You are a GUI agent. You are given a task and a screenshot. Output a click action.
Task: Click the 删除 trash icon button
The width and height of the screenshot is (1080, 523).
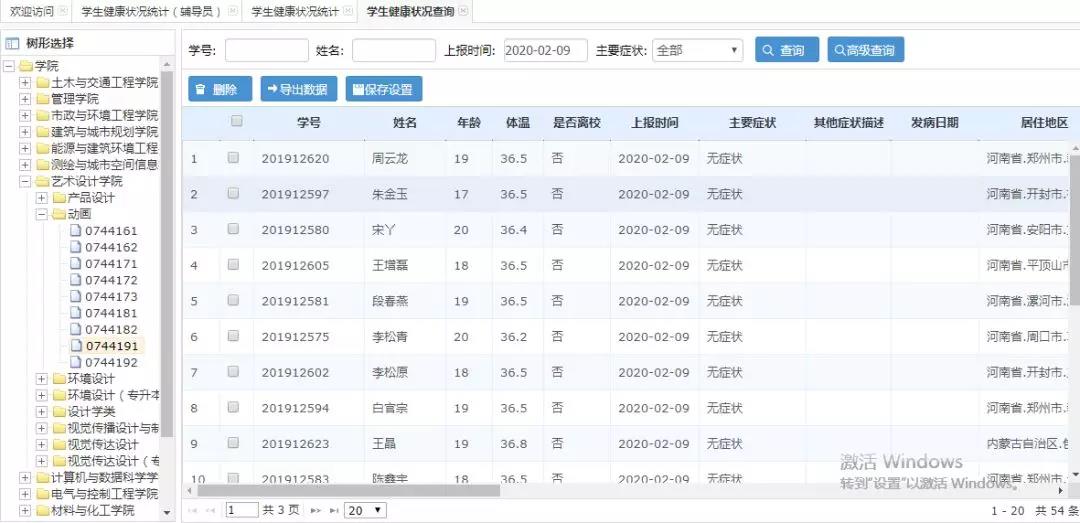coord(220,89)
